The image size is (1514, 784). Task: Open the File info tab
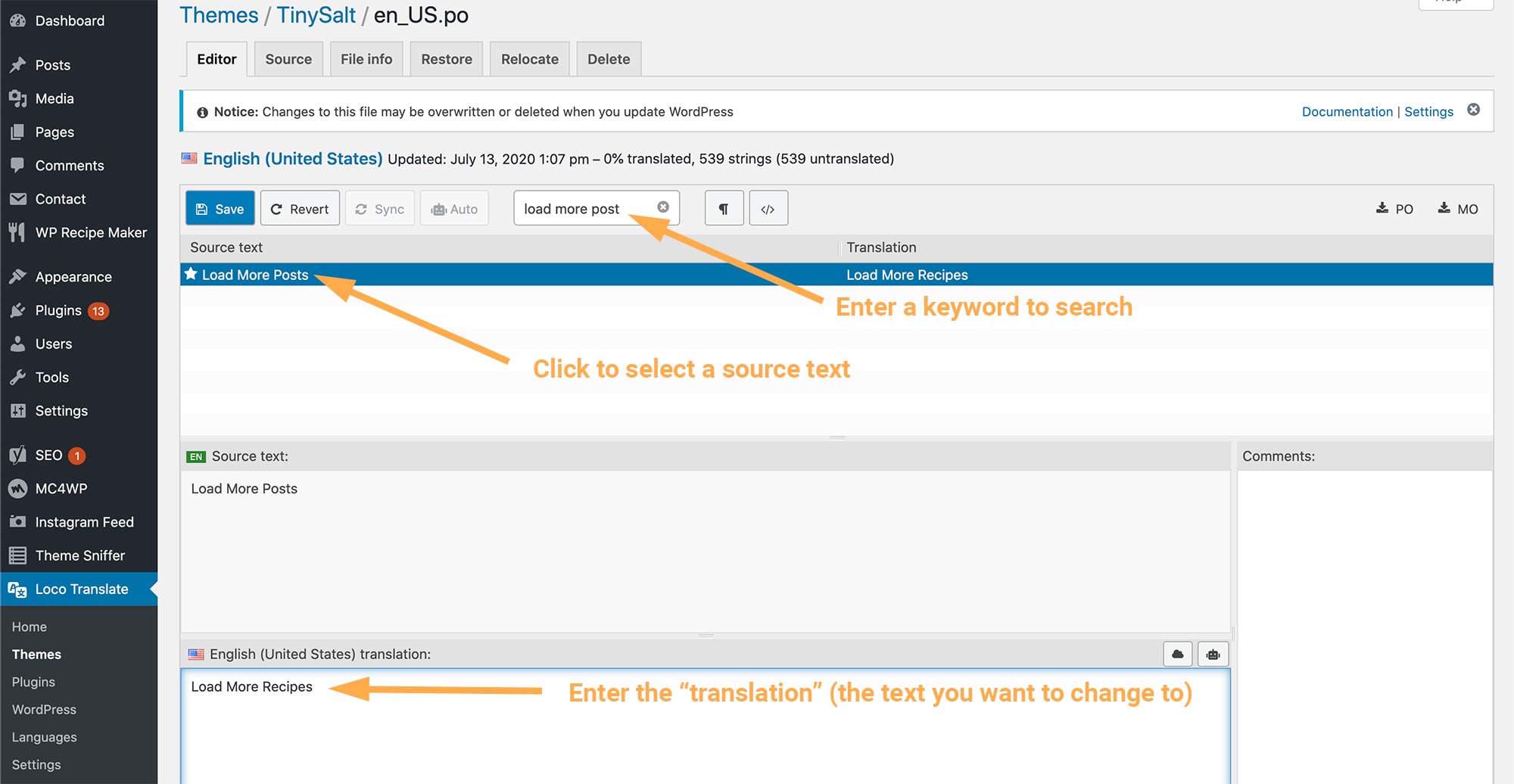coord(366,59)
